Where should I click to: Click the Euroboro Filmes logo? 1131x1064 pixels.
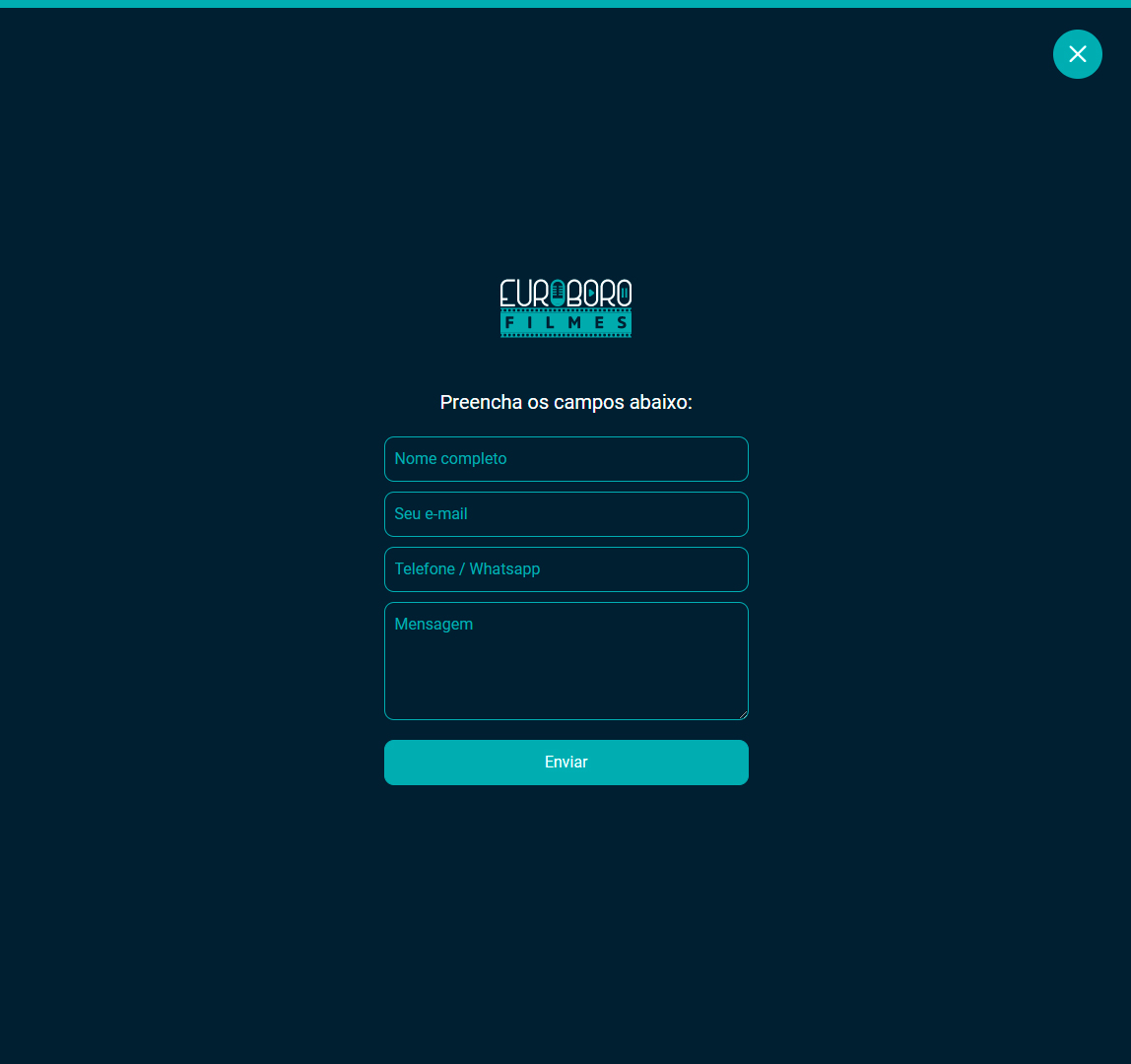point(565,308)
